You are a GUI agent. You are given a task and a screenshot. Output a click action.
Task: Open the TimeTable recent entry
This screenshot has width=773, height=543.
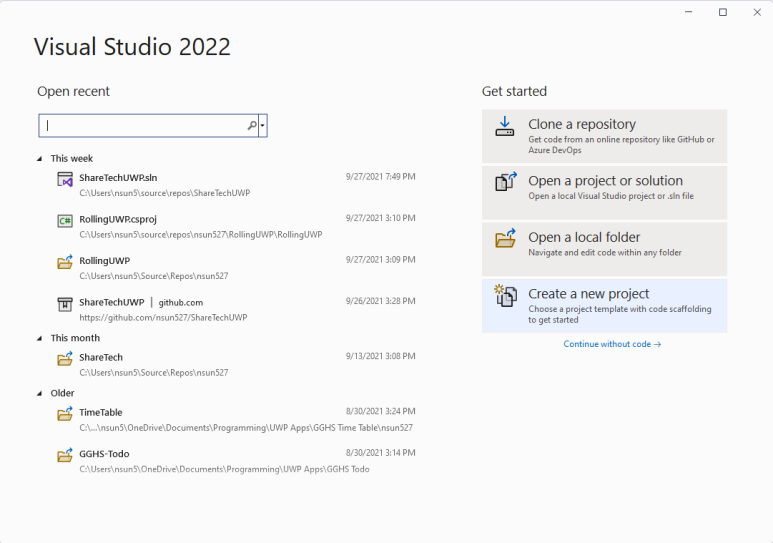click(101, 412)
